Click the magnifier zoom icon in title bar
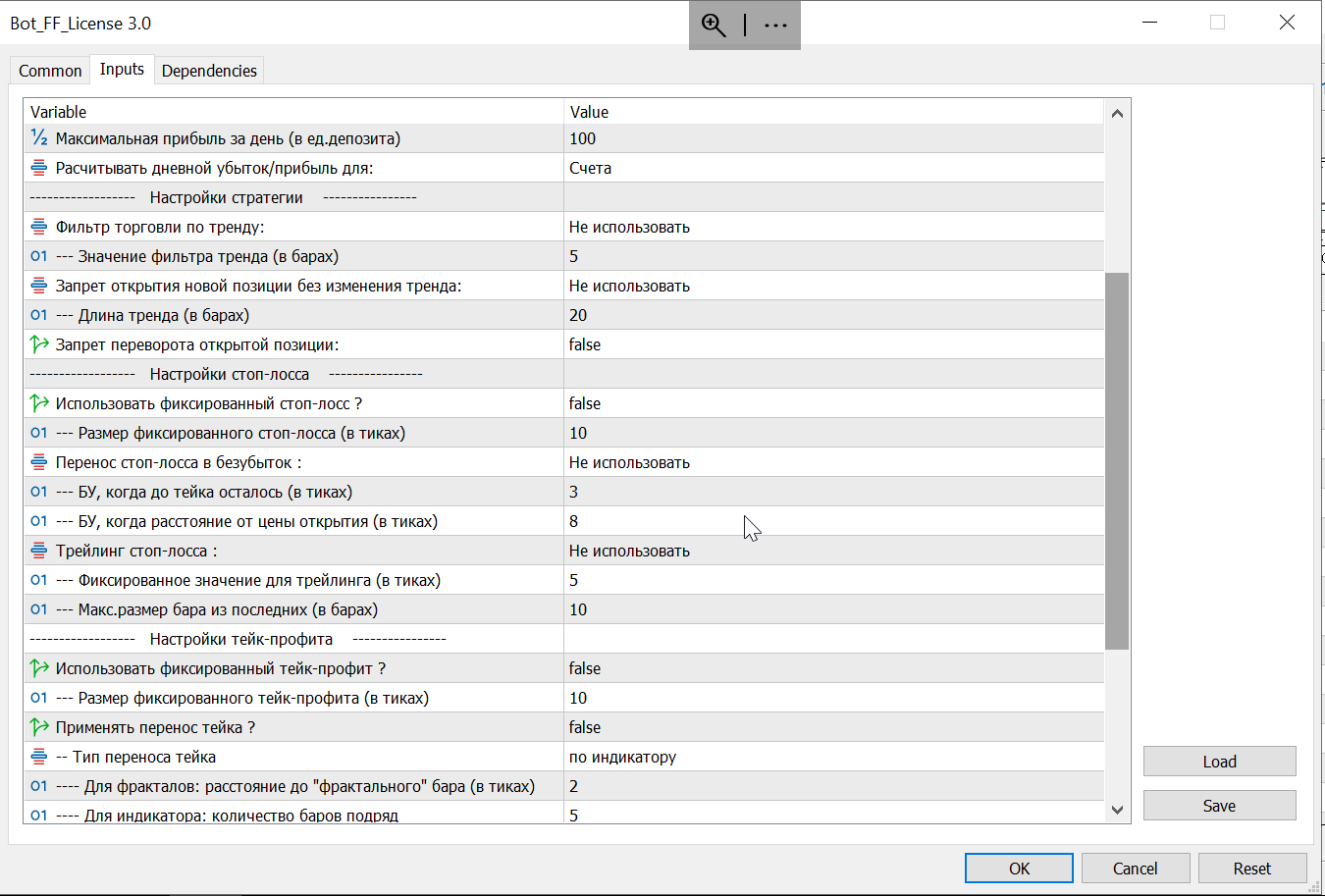Image resolution: width=1325 pixels, height=896 pixels. pyautogui.click(x=714, y=26)
